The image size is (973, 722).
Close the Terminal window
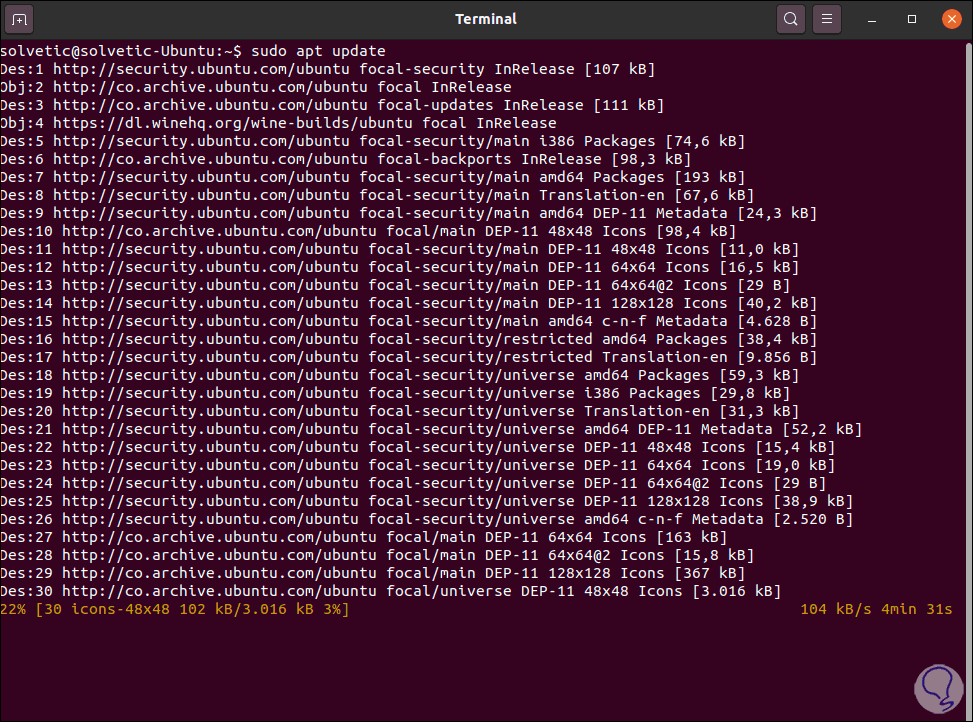[946, 18]
